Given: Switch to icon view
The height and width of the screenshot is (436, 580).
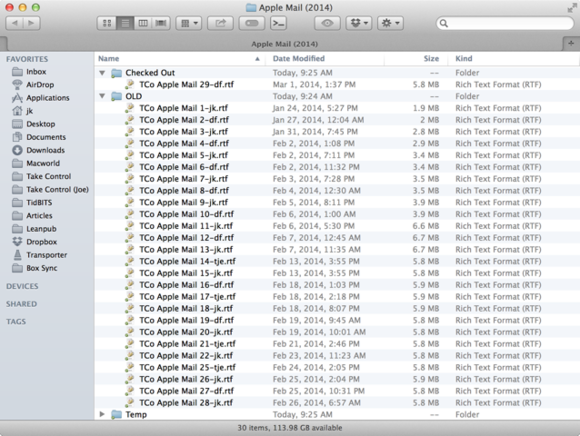Looking at the screenshot, I should click(x=107, y=23).
